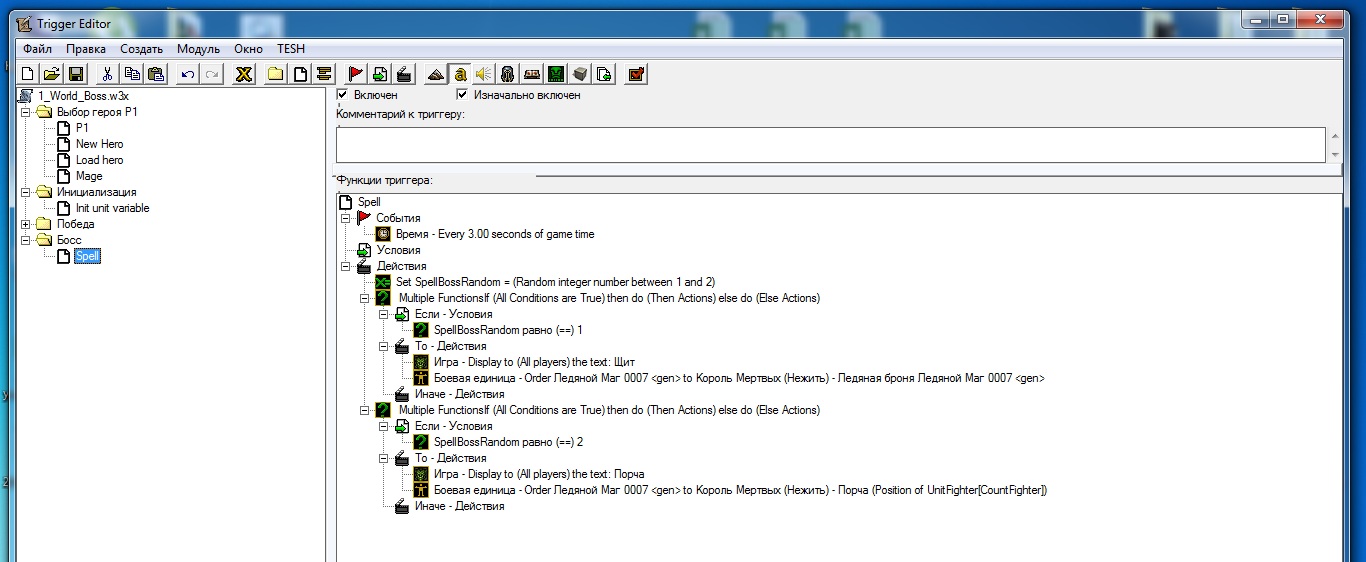This screenshot has height=562, width=1366.
Task: Open Object Manager grey cube icon
Action: point(580,73)
